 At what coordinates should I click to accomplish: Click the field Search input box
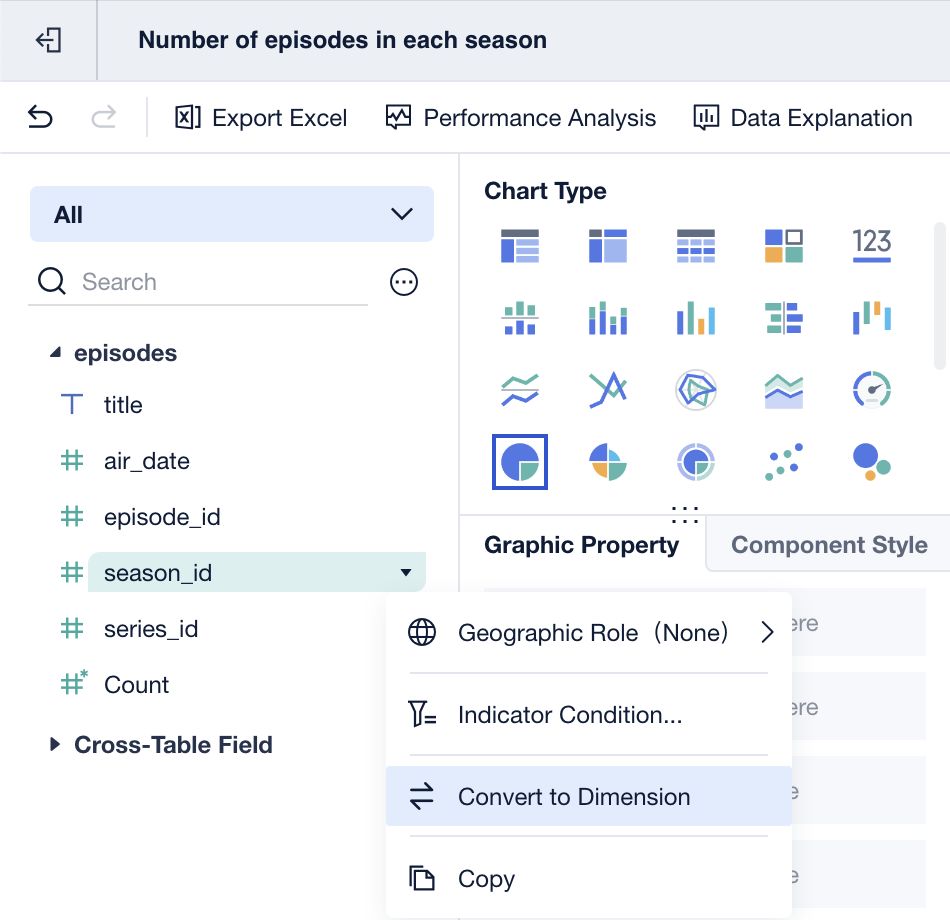click(x=220, y=282)
